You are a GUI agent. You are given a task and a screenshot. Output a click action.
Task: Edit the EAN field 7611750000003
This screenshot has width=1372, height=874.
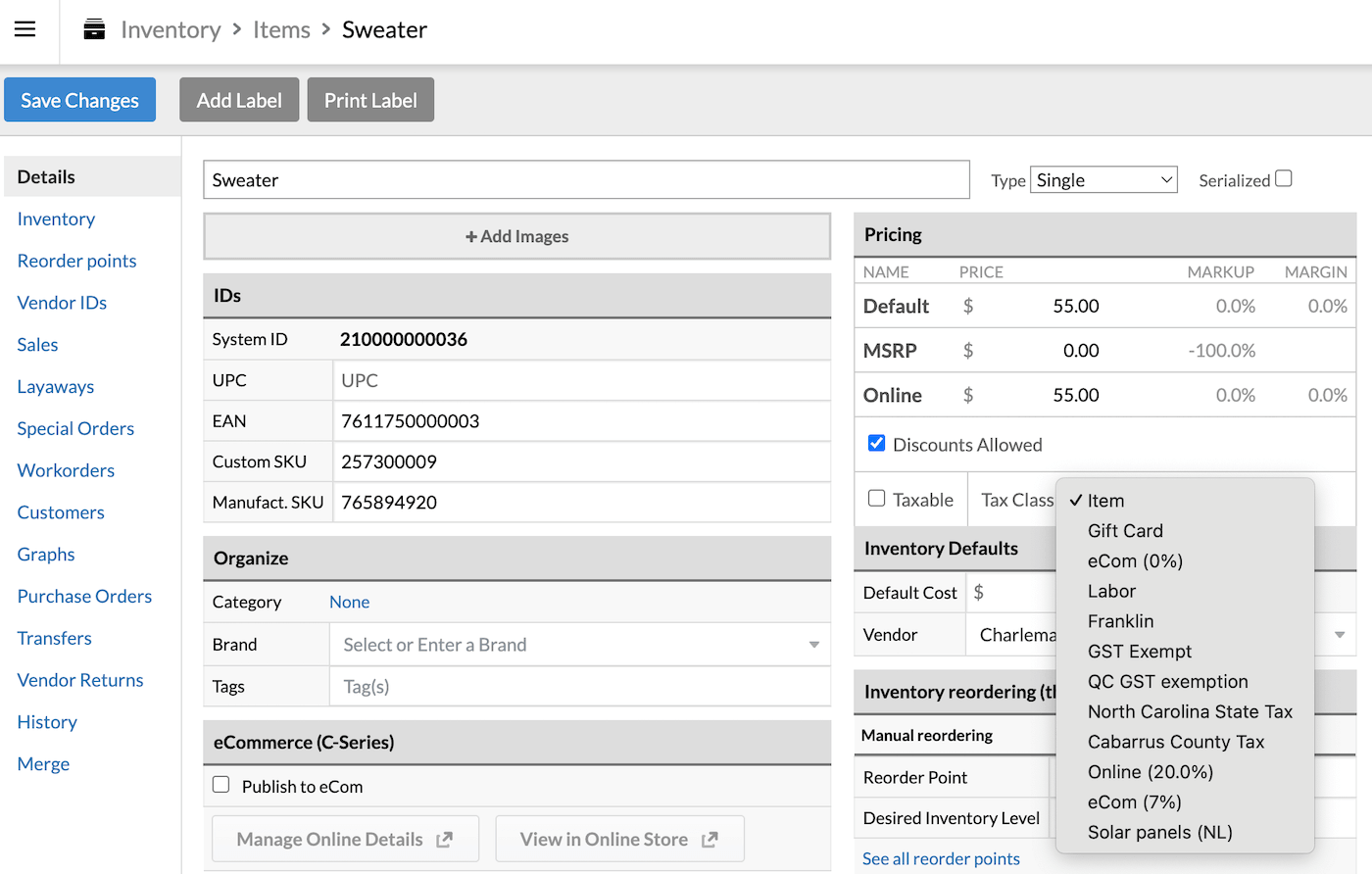point(582,421)
